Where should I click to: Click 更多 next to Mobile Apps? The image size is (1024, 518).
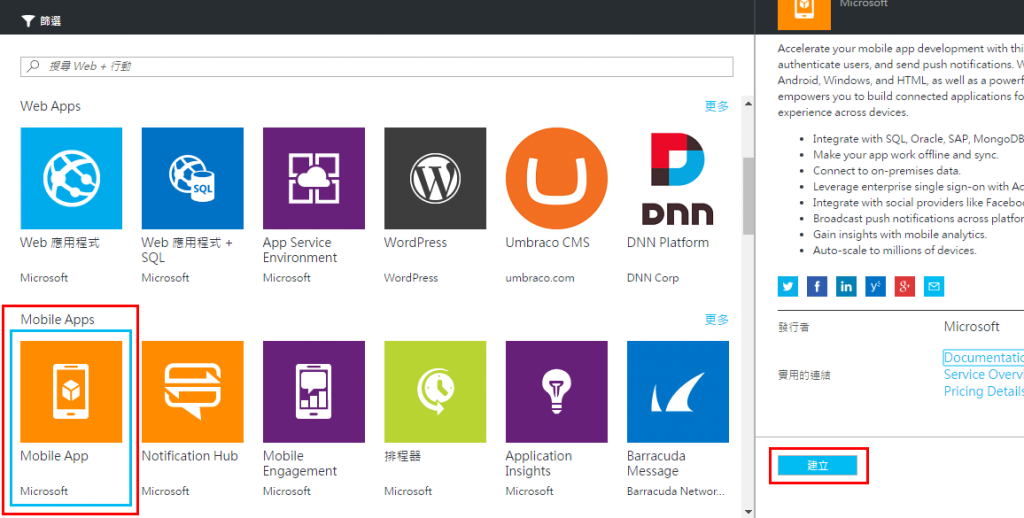pyautogui.click(x=717, y=319)
